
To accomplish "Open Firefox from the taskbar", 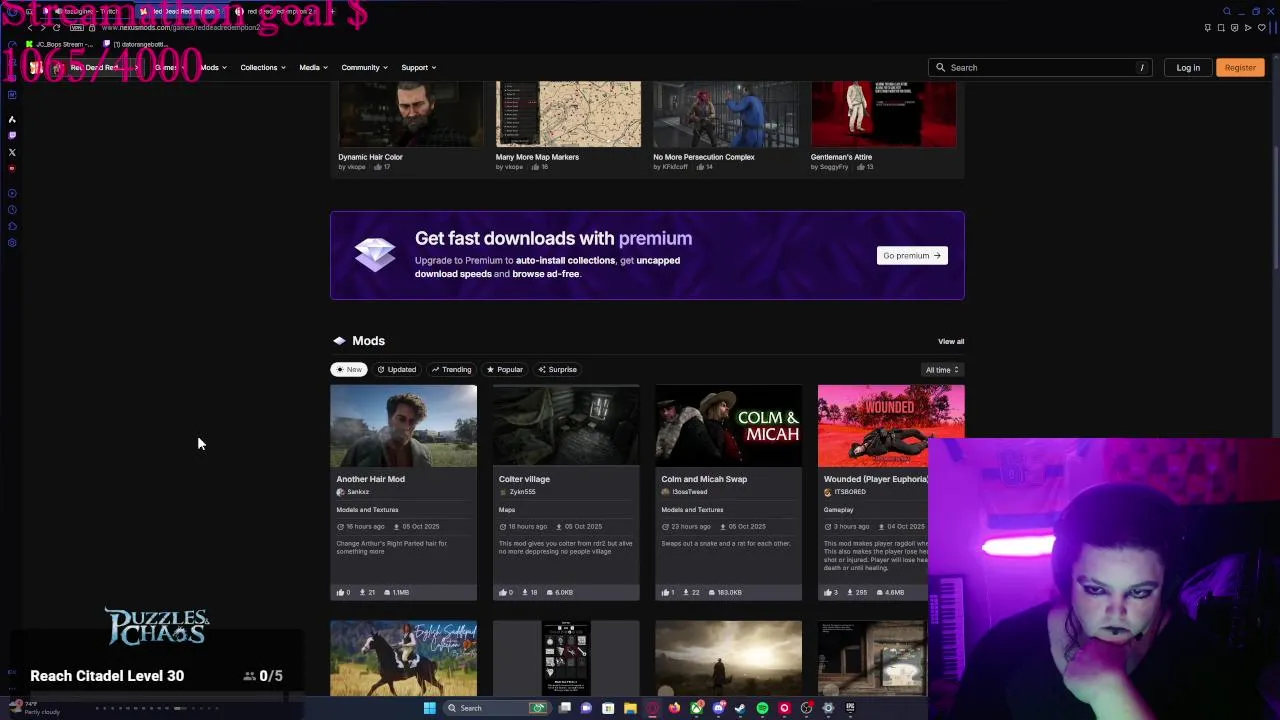I will pos(674,708).
